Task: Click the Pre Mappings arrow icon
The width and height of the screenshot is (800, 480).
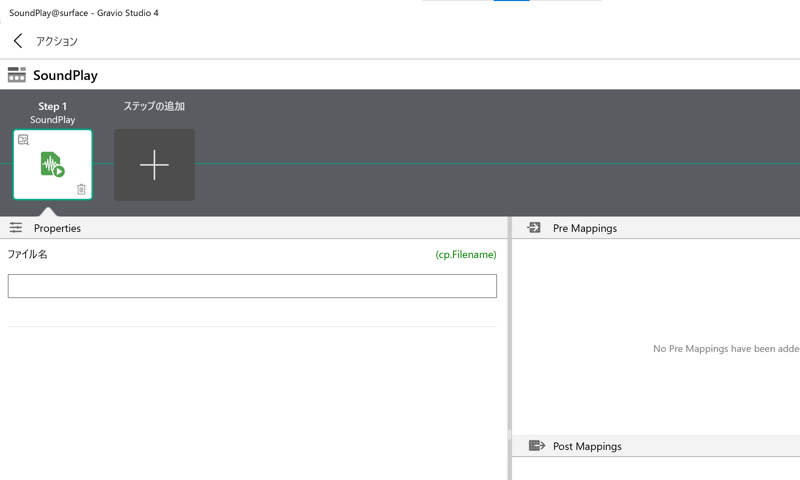Action: pos(534,228)
